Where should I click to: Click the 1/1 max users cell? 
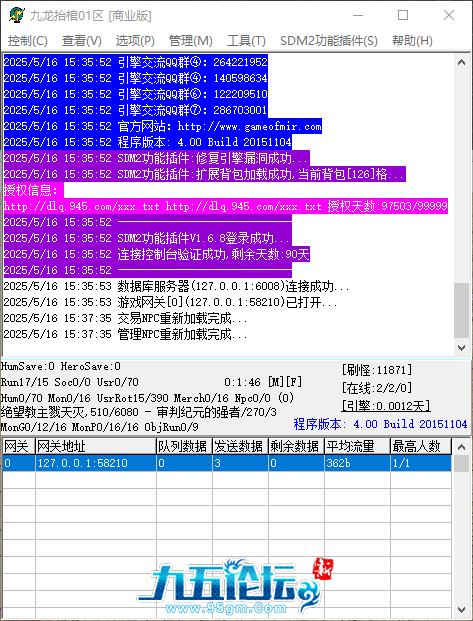(x=421, y=463)
